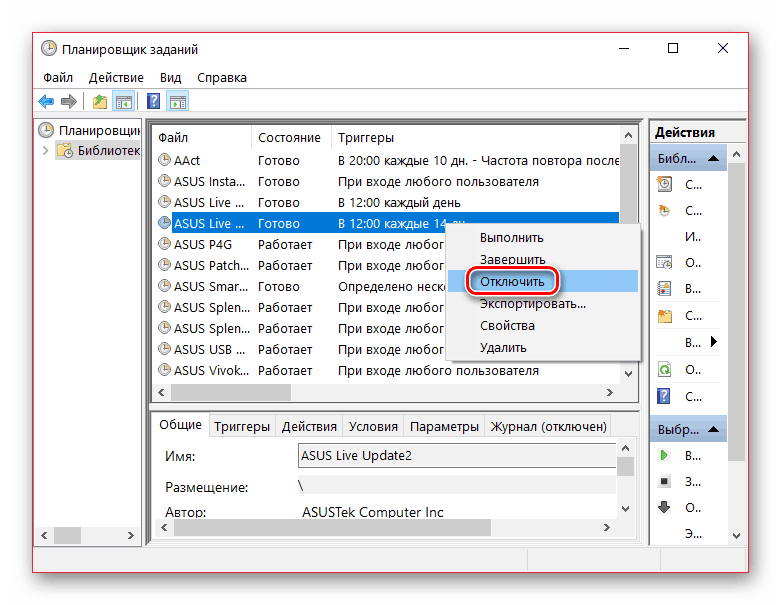The image size is (781, 605).
Task: Click the enable tasks history icon
Action: [x=664, y=288]
